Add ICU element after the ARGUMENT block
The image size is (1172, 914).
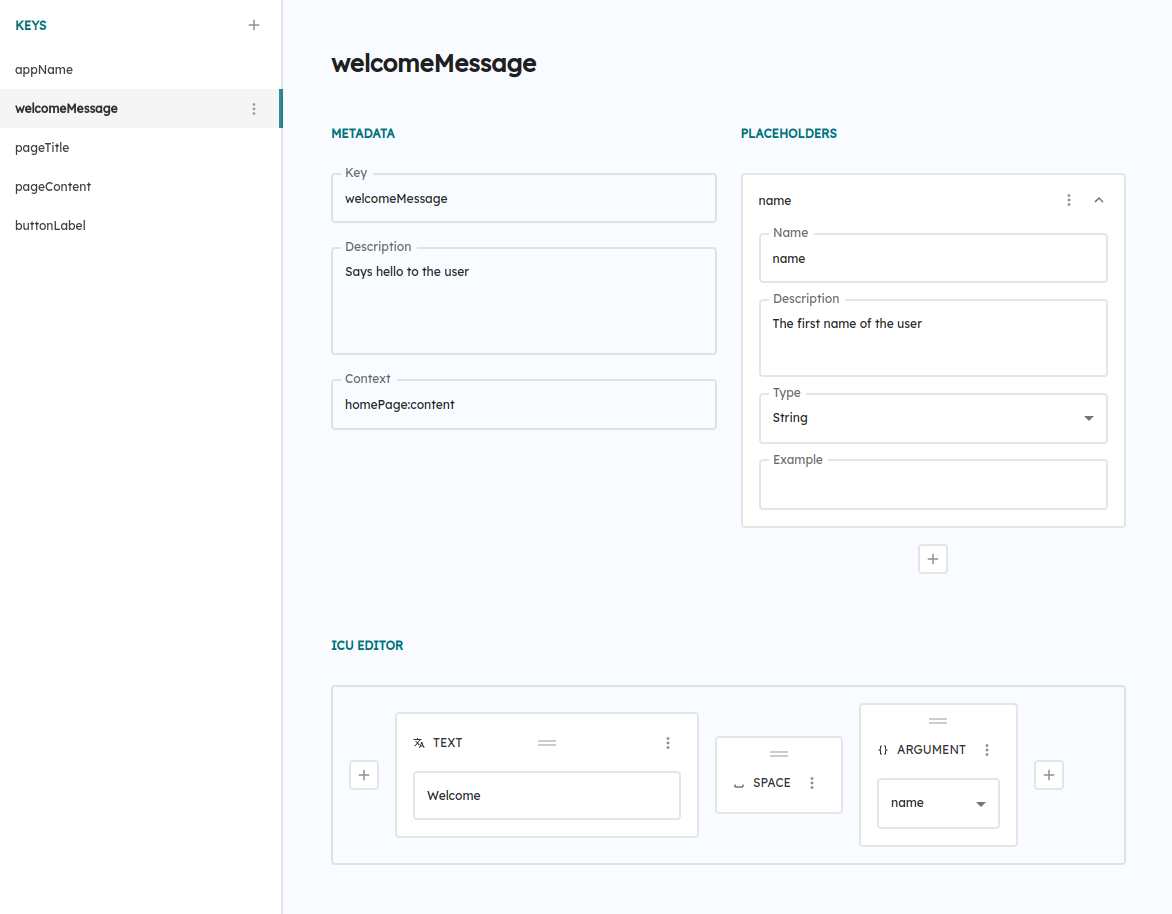(x=1048, y=775)
